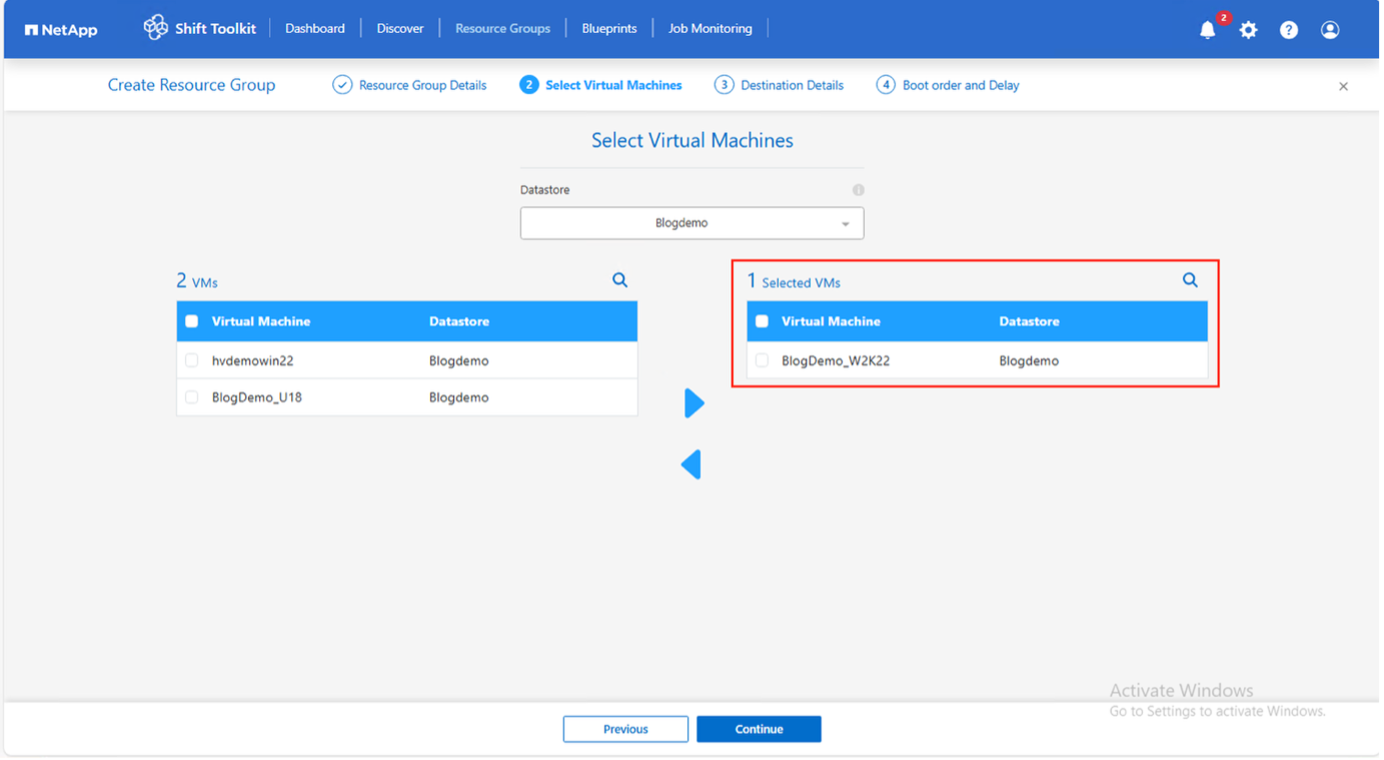Go to the Job Monitoring menu
This screenshot has width=1384, height=760.
710,28
